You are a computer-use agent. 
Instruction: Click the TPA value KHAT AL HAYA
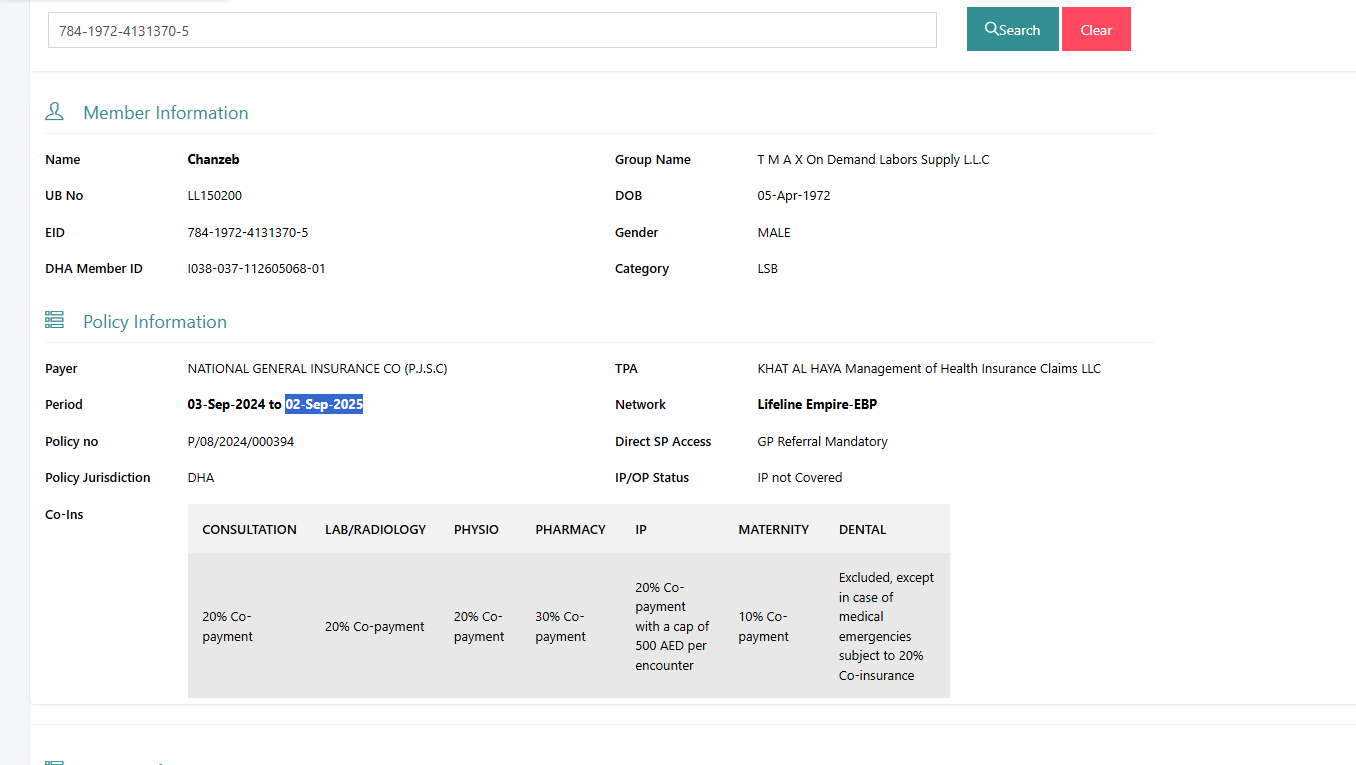[928, 369]
